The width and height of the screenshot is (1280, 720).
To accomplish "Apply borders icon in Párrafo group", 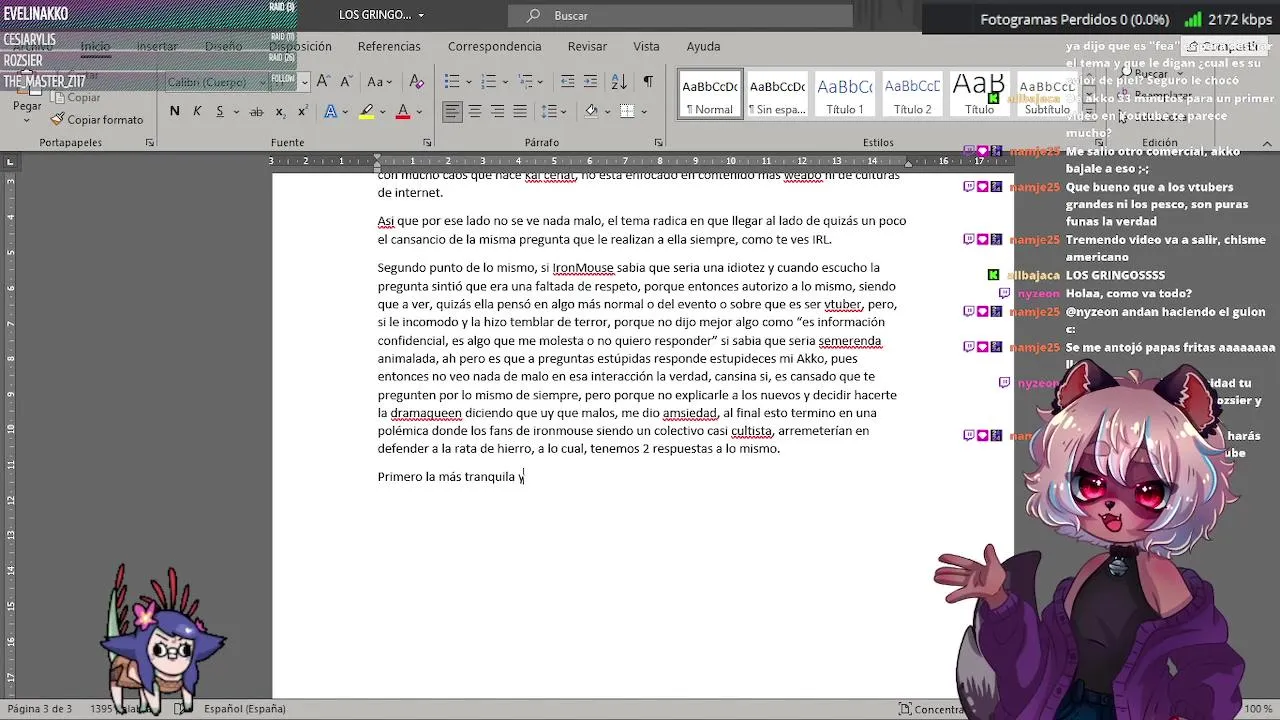I will pos(627,111).
